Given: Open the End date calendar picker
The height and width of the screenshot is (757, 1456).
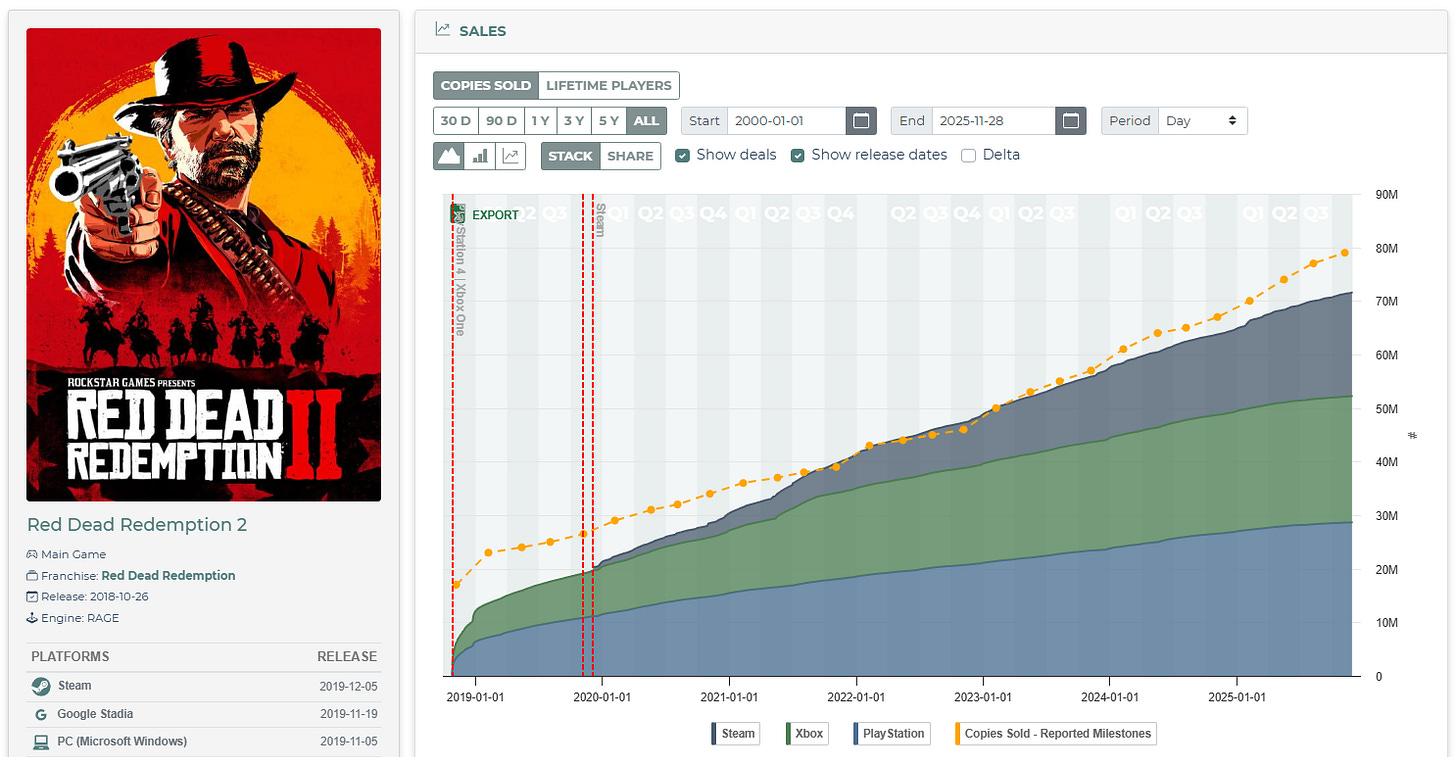Looking at the screenshot, I should [x=1071, y=121].
